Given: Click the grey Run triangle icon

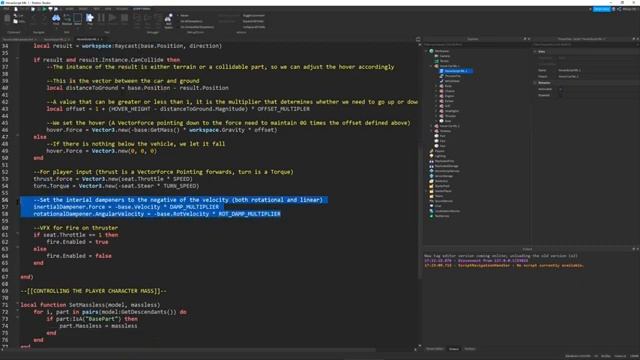Looking at the screenshot, I should tap(112, 18).
